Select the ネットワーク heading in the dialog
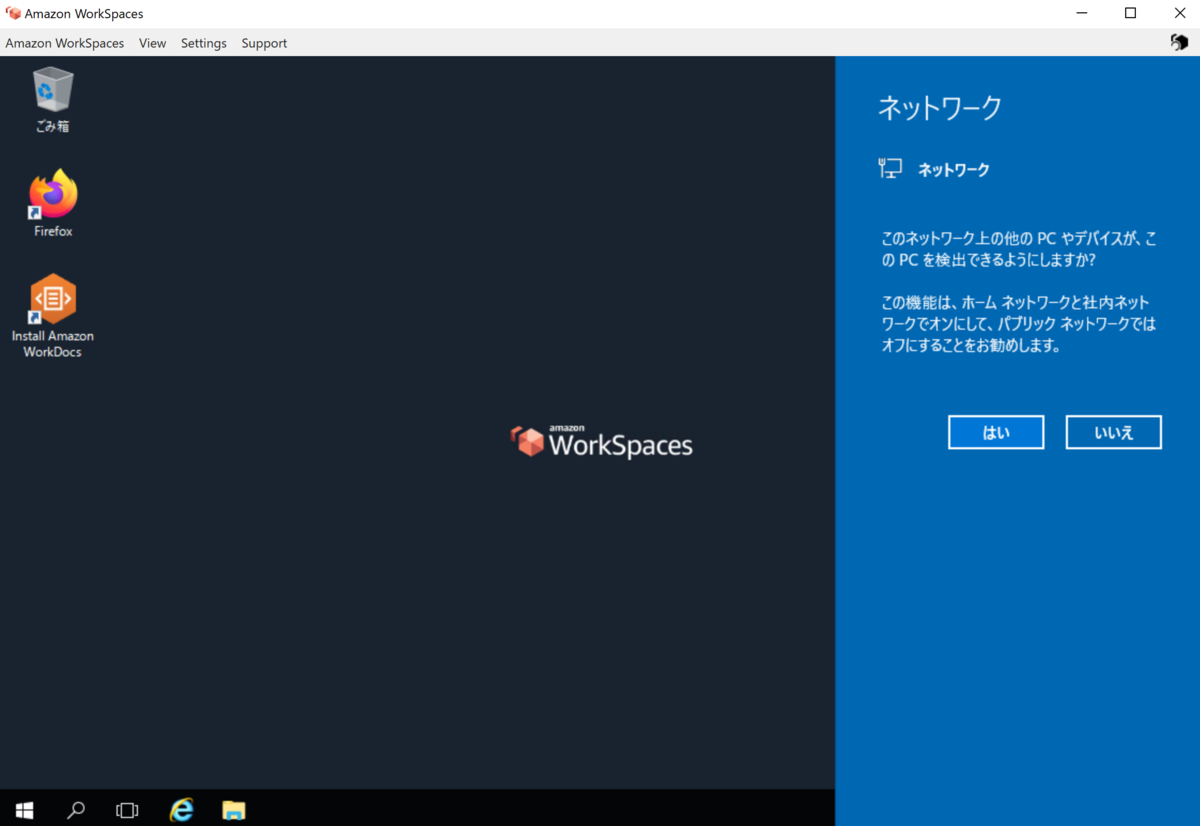1200x826 pixels. (x=938, y=108)
